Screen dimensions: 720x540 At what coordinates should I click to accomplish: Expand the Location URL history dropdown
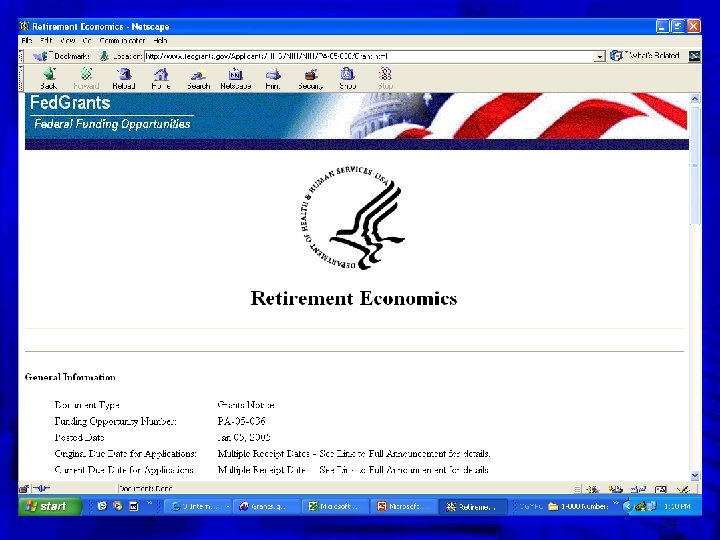(x=599, y=56)
